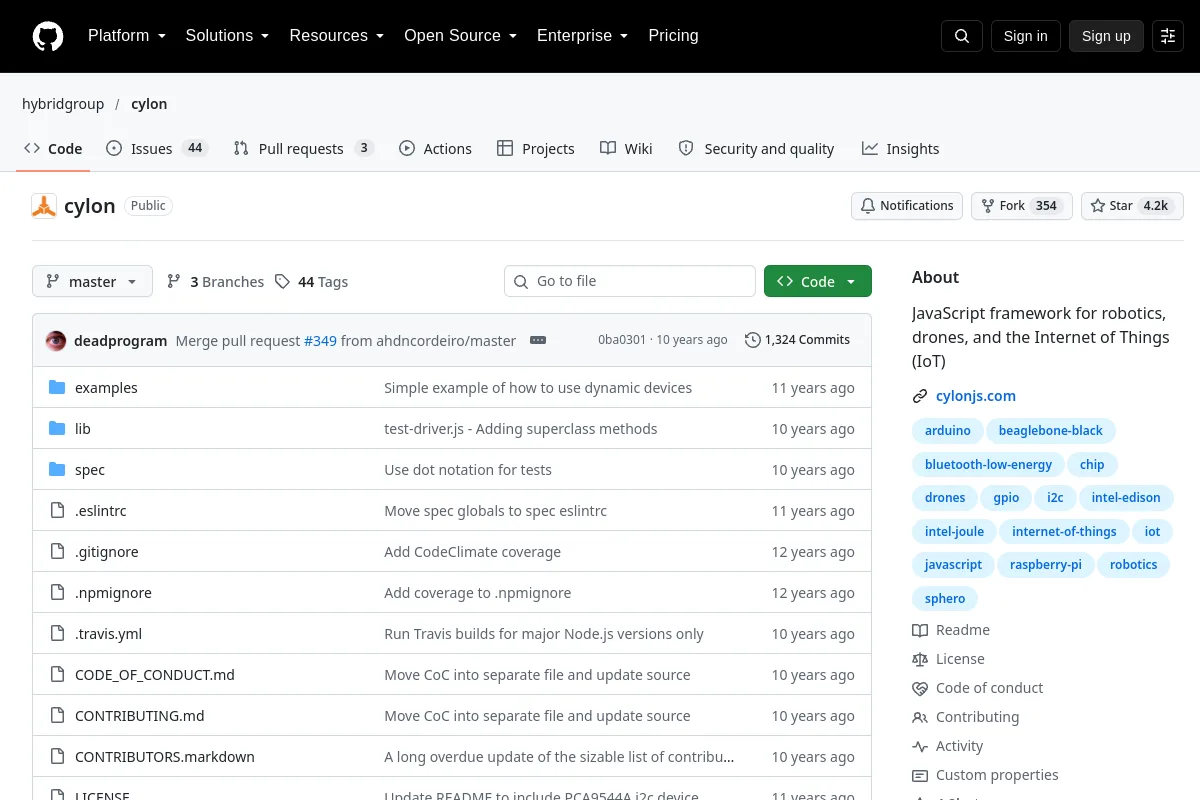Click the License scale icon
Screen dimensions: 1200x800
pos(920,659)
